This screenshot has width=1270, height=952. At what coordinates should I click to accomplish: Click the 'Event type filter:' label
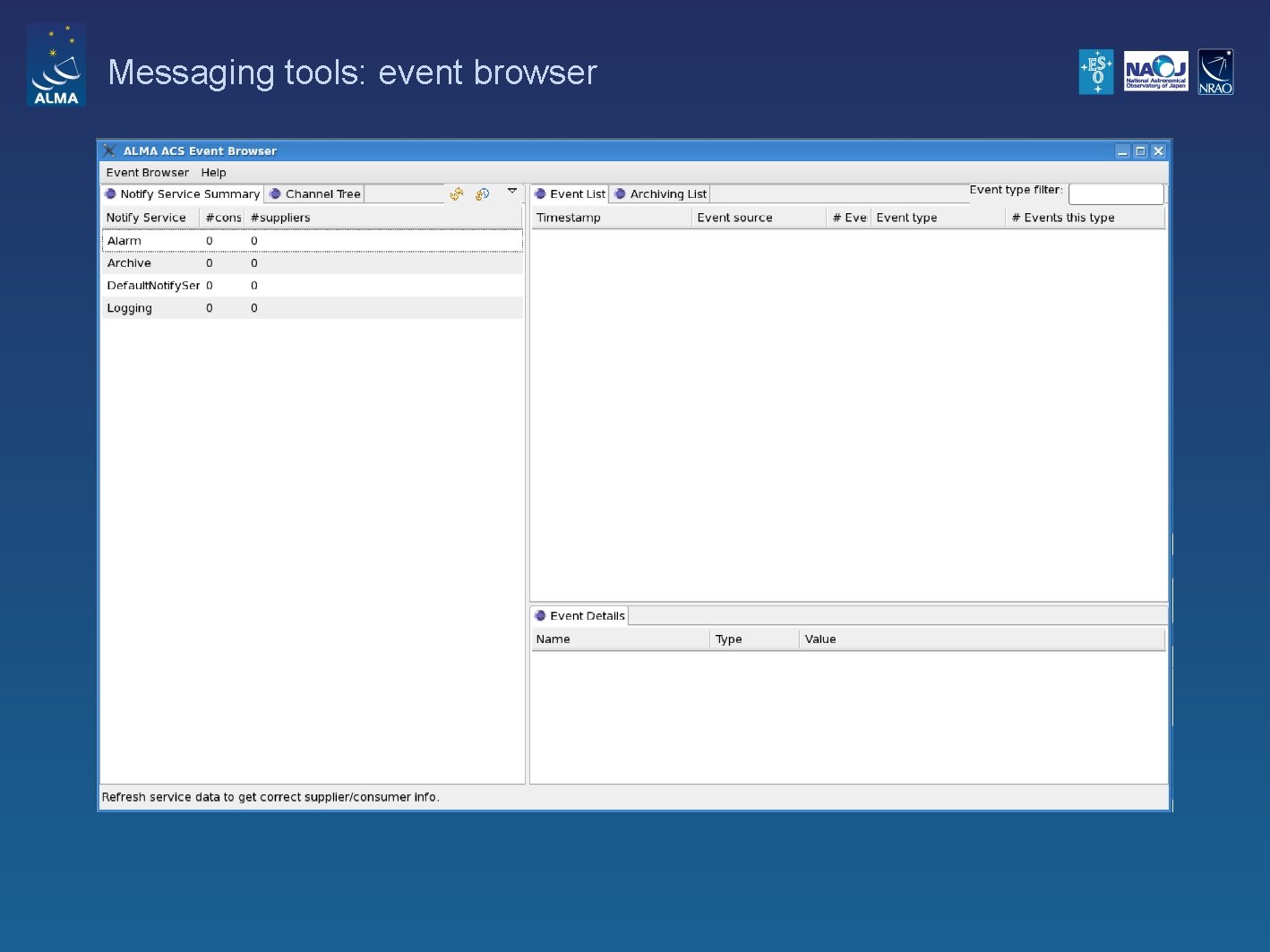(1017, 190)
